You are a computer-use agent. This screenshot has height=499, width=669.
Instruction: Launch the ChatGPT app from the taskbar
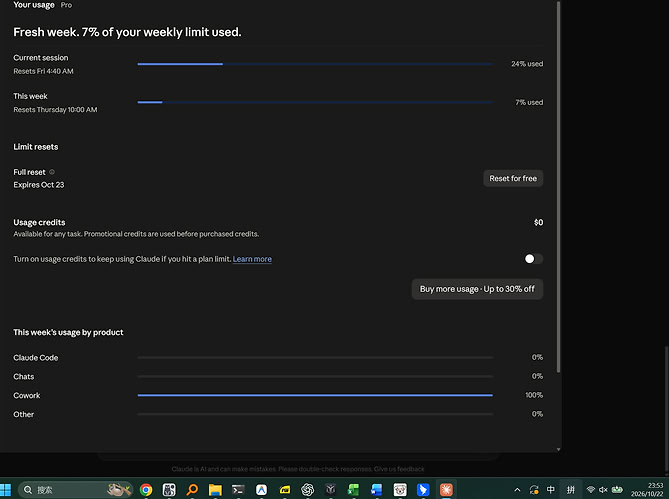(308, 490)
